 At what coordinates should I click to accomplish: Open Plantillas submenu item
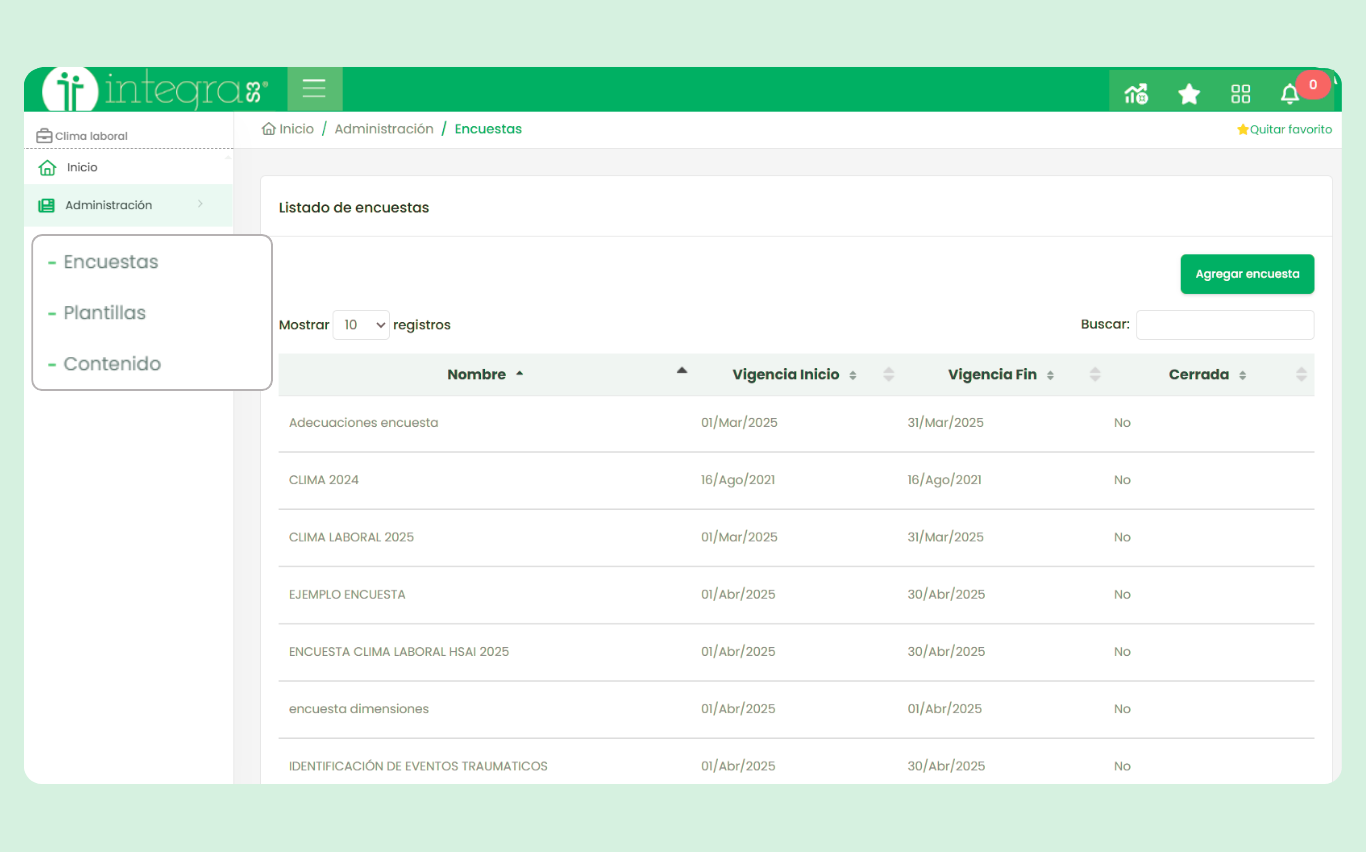coord(105,313)
